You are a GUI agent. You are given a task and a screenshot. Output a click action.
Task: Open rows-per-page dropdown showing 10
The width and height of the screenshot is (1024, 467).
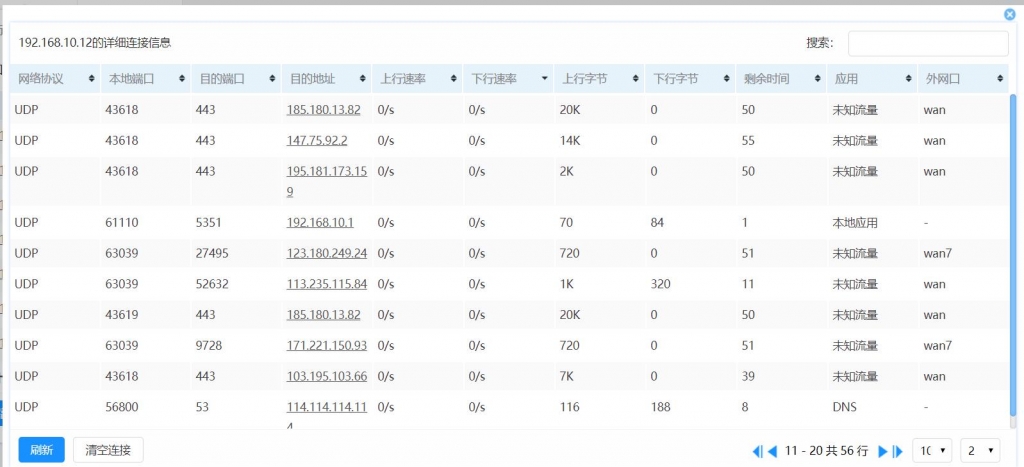932,451
